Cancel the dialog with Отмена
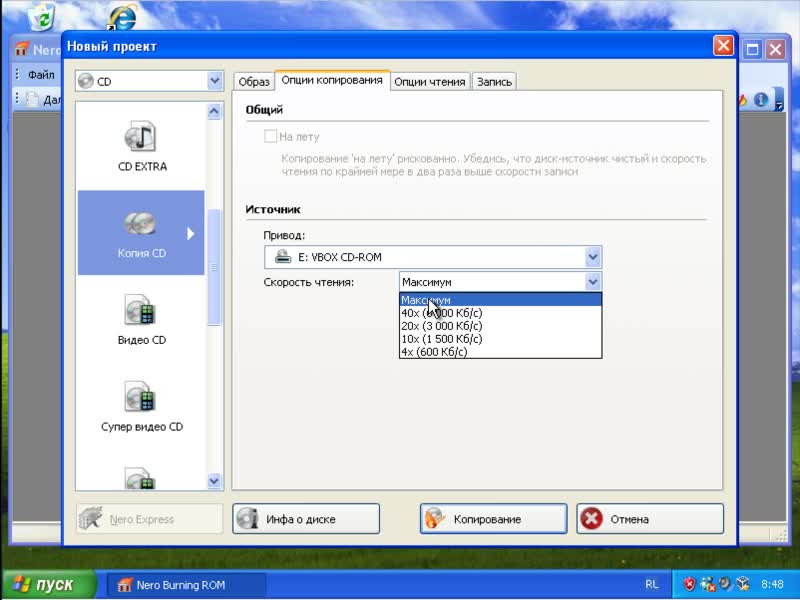Screen dimensions: 800x600 pyautogui.click(x=650, y=519)
